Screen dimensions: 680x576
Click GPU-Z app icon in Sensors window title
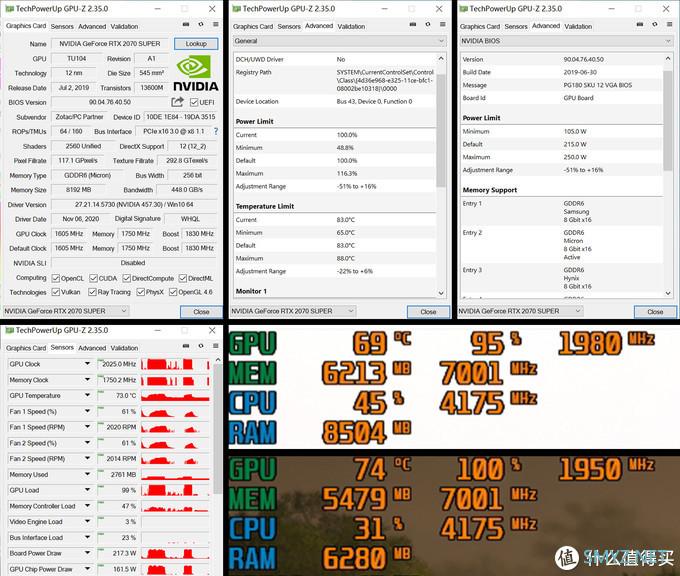click(9, 331)
